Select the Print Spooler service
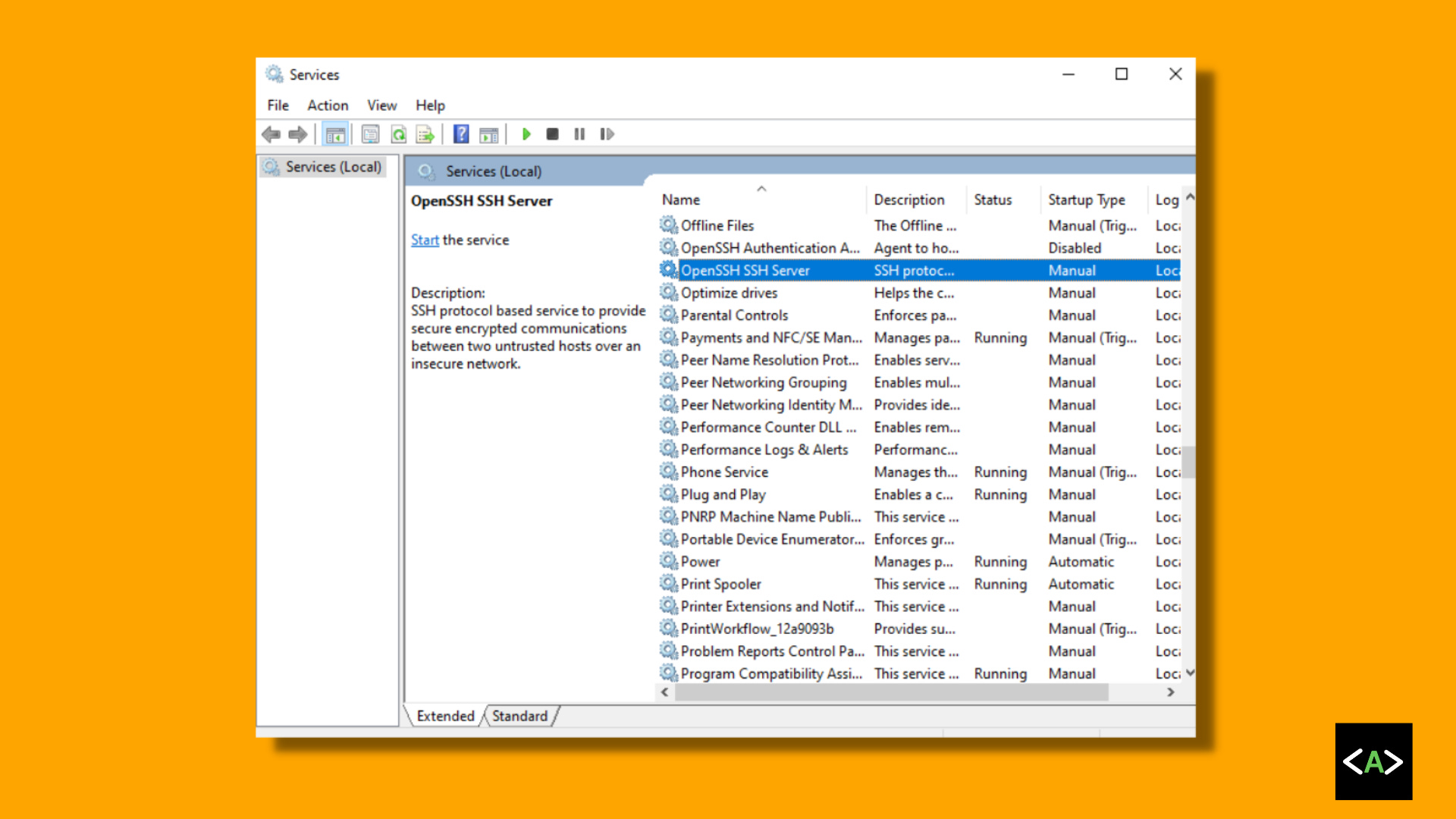1456x819 pixels. 720,584
